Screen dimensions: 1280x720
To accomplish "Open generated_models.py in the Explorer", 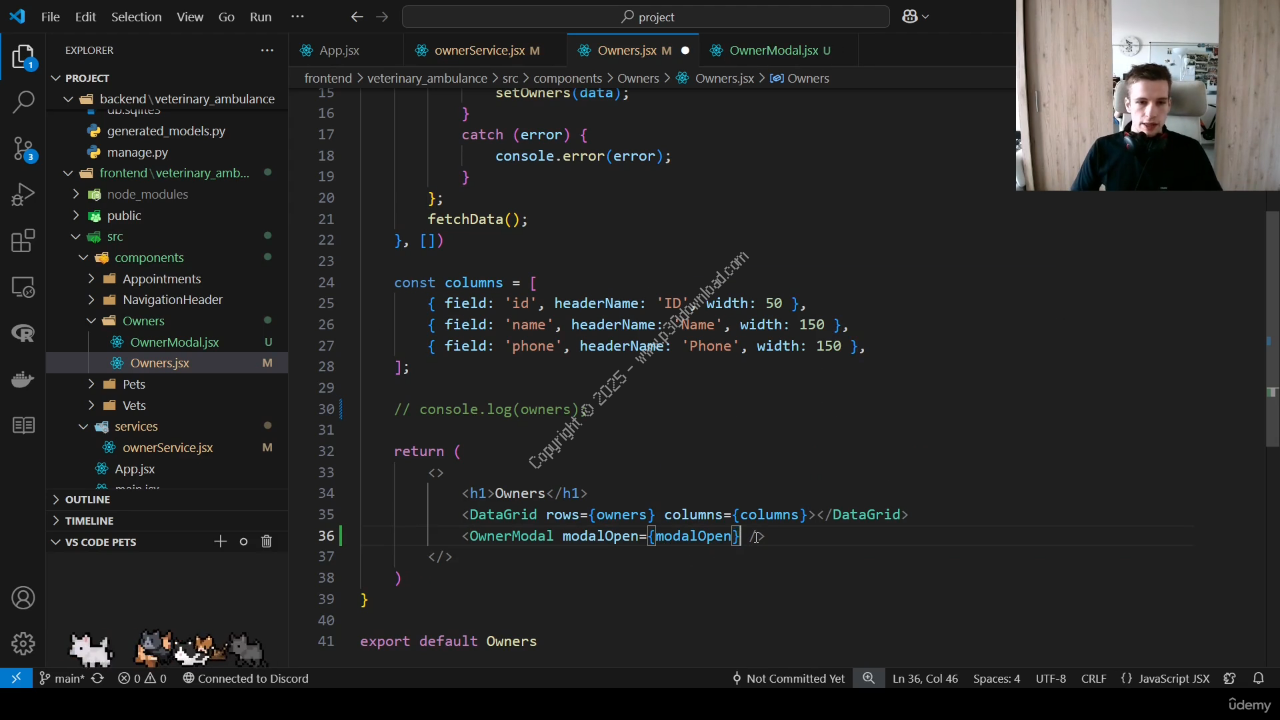I will pos(165,131).
